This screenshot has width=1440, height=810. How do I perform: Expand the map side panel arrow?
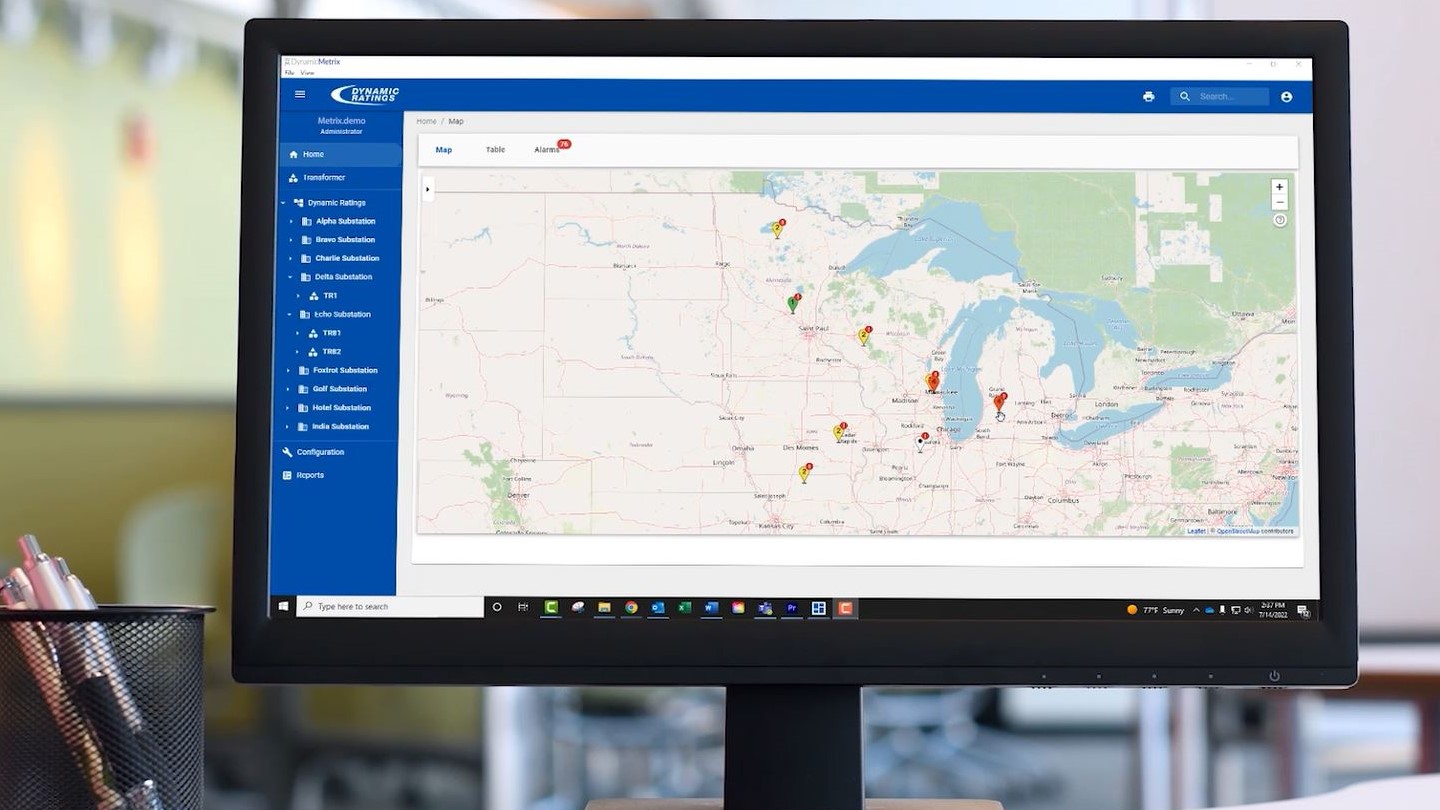tap(428, 188)
